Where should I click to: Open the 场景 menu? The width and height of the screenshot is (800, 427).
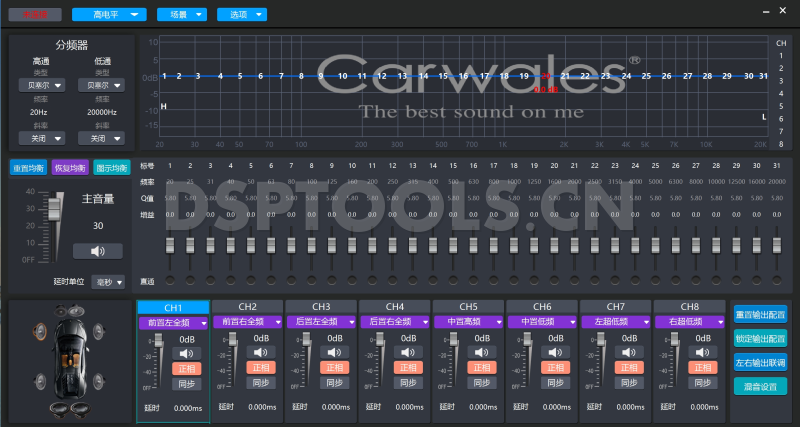coord(183,15)
